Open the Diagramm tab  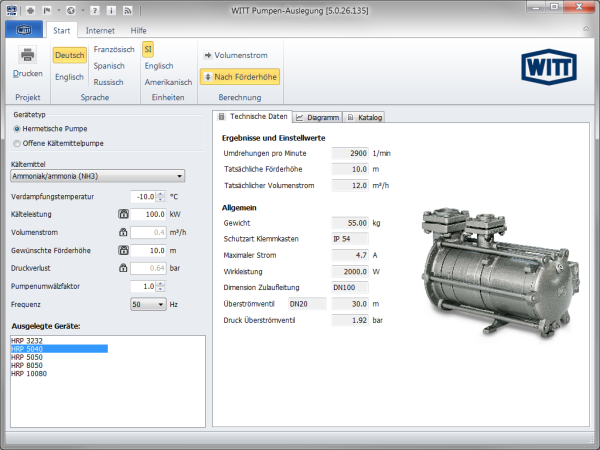318,117
